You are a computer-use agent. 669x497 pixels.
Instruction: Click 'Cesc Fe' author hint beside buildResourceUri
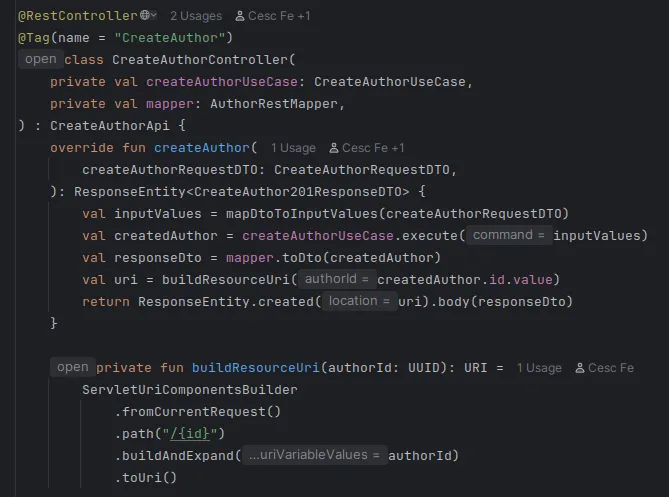611,368
